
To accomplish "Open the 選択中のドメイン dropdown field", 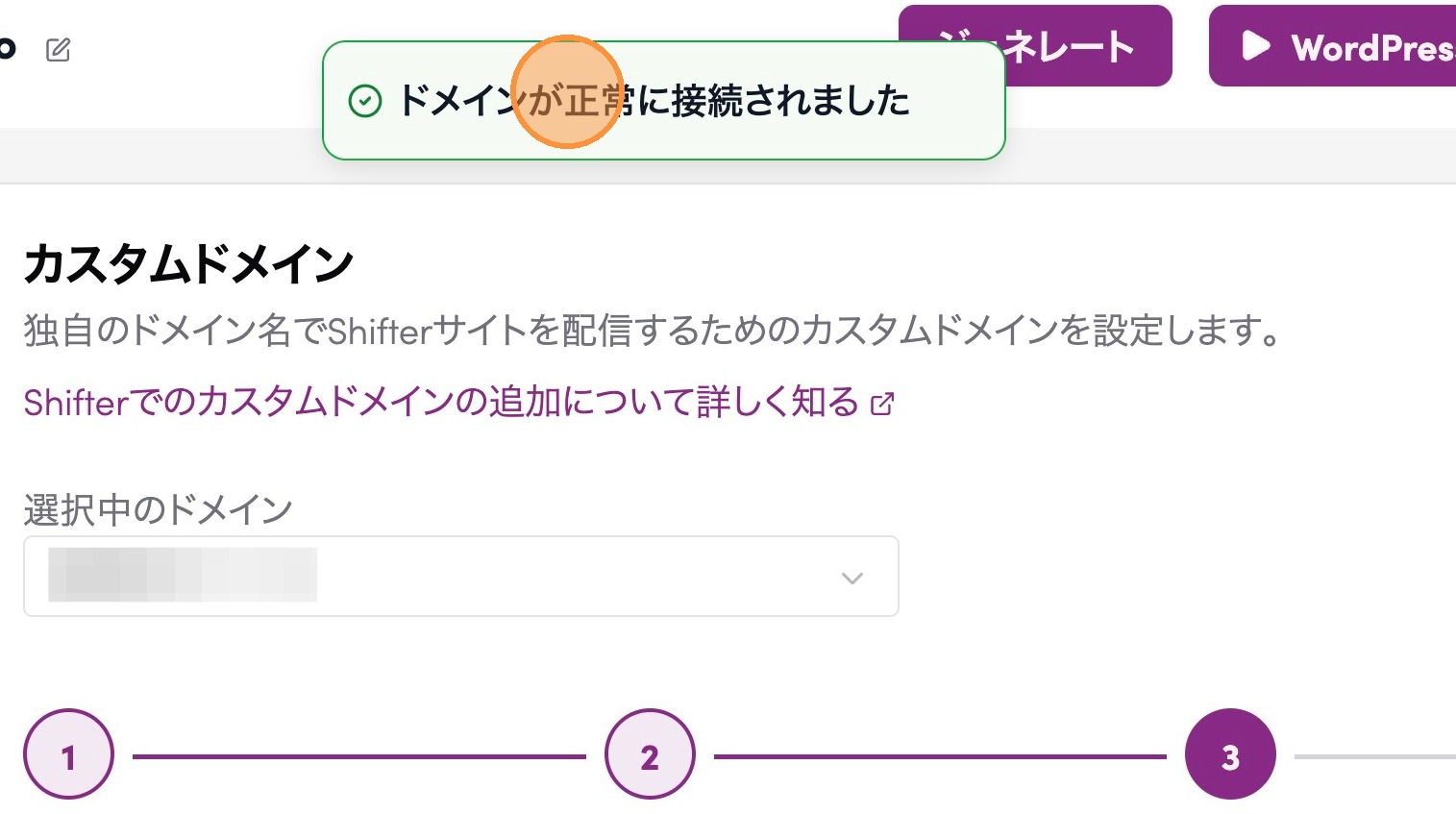I will tap(460, 577).
